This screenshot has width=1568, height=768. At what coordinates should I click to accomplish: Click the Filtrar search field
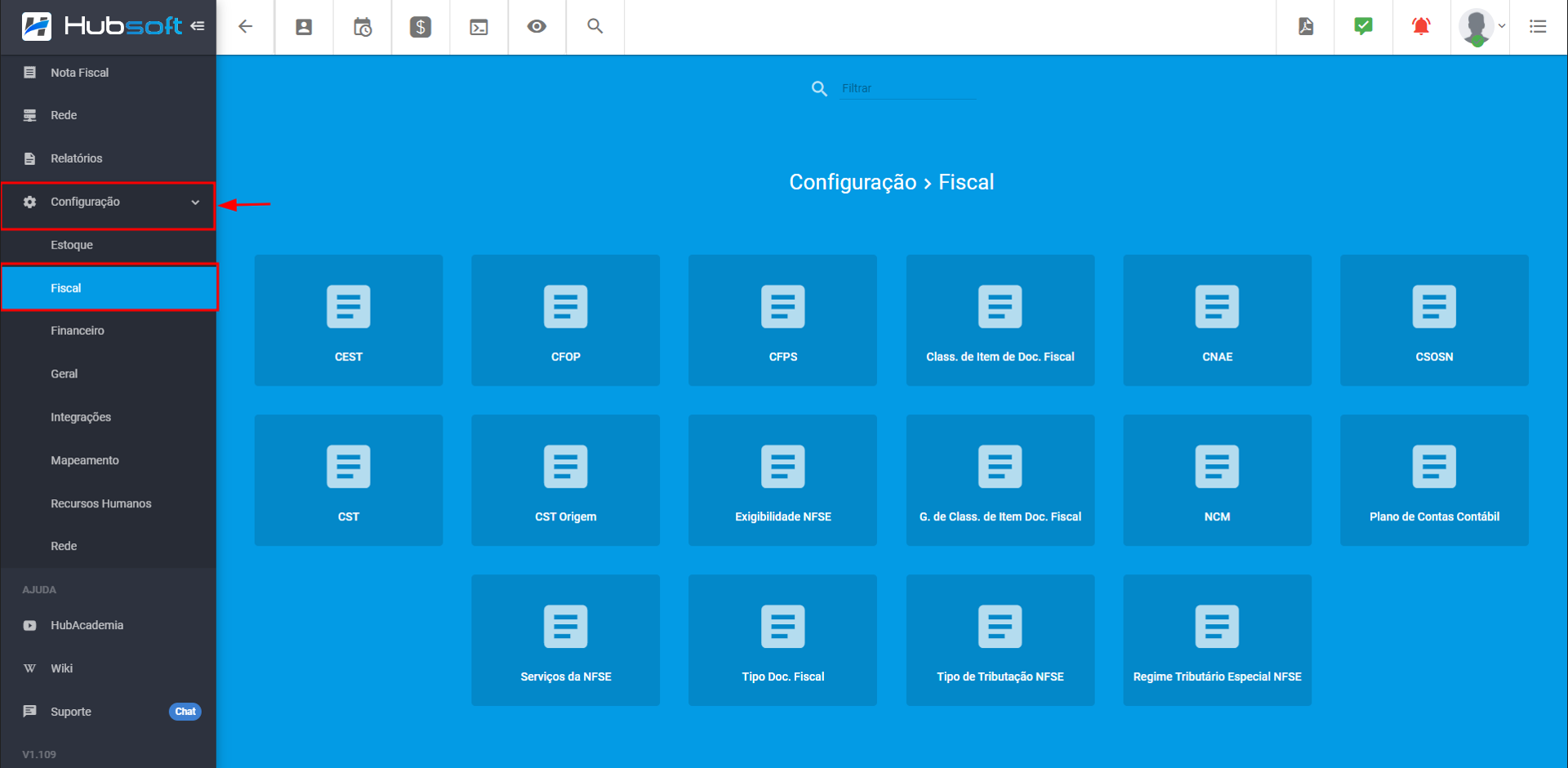(908, 88)
